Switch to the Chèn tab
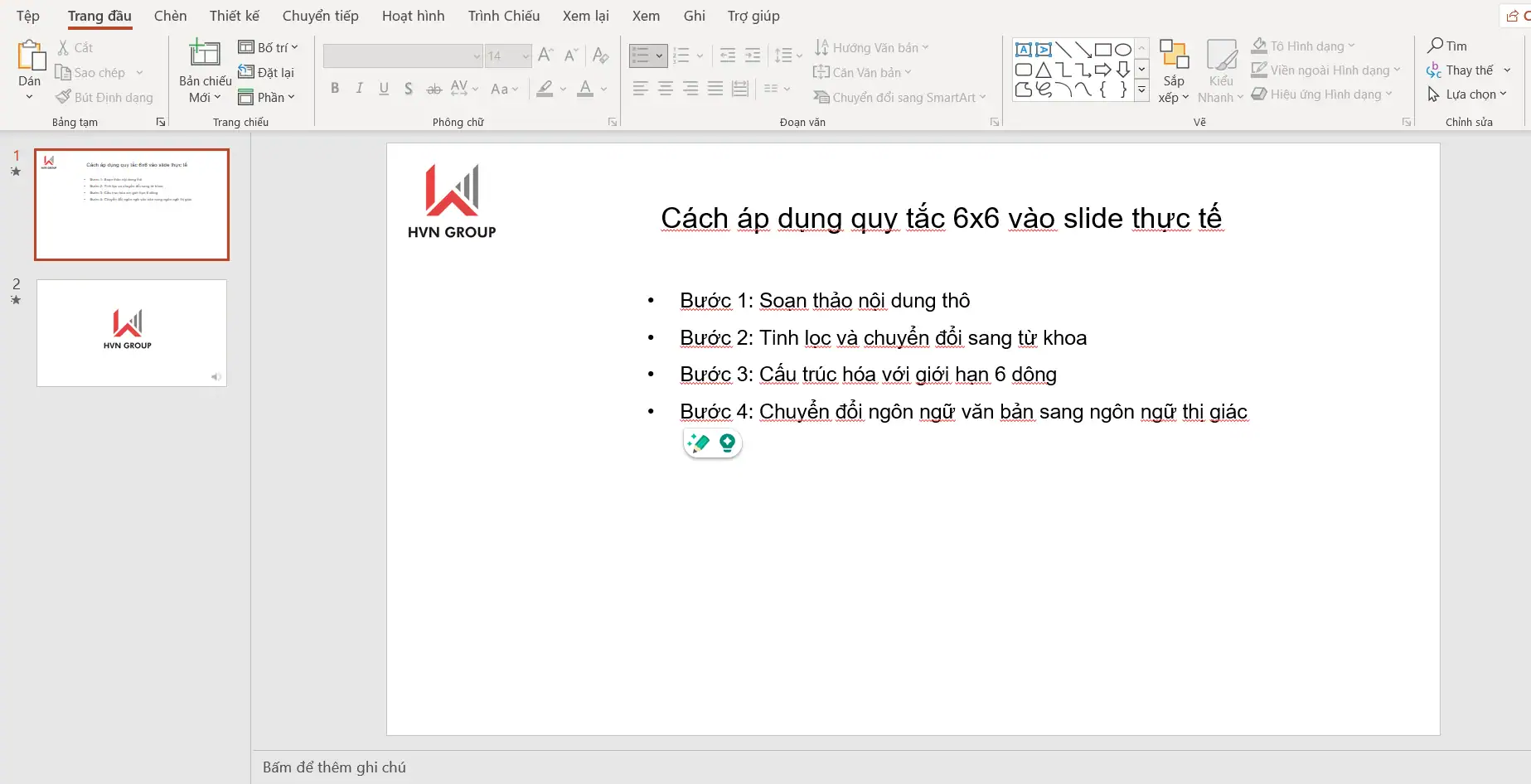 pos(171,16)
